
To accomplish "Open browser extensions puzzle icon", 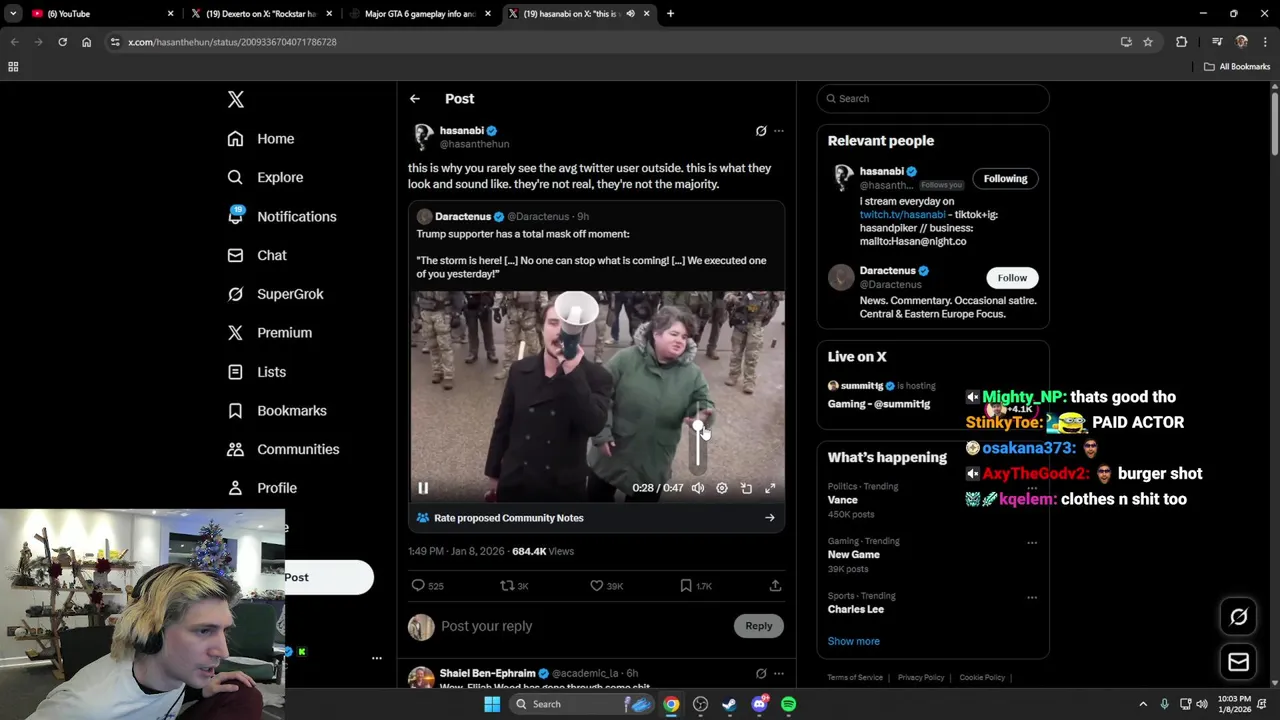I will 1181,42.
